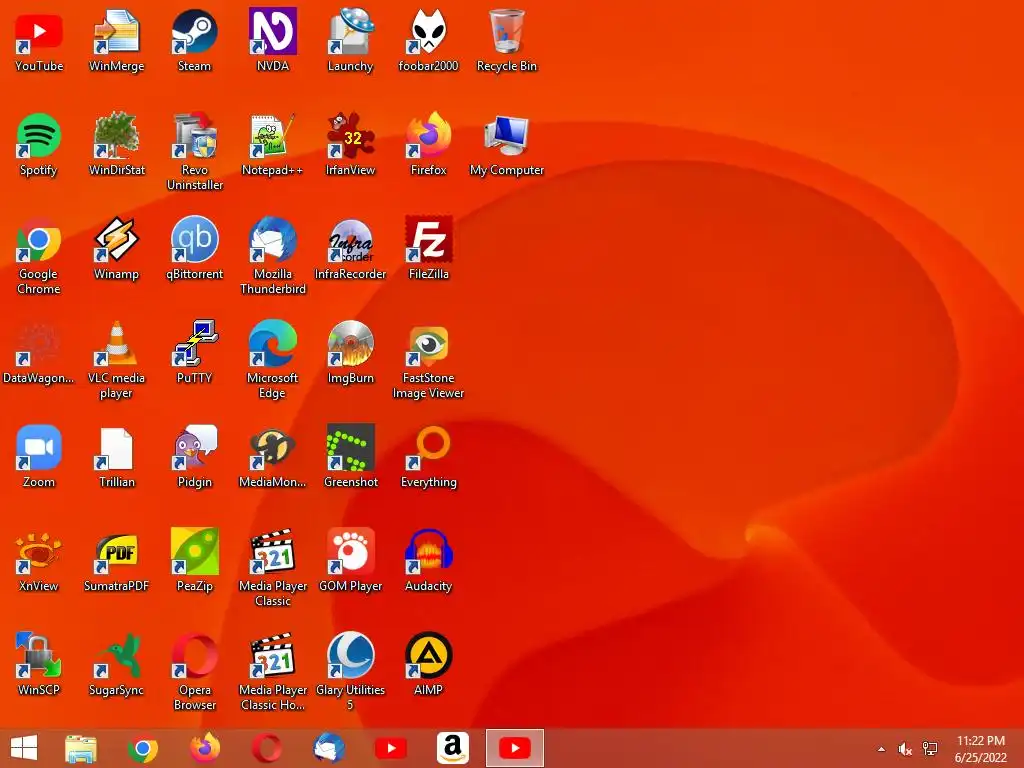Viewport: 1024px width, 768px height.
Task: Open the Amazon taskbar shortcut
Action: (453, 748)
